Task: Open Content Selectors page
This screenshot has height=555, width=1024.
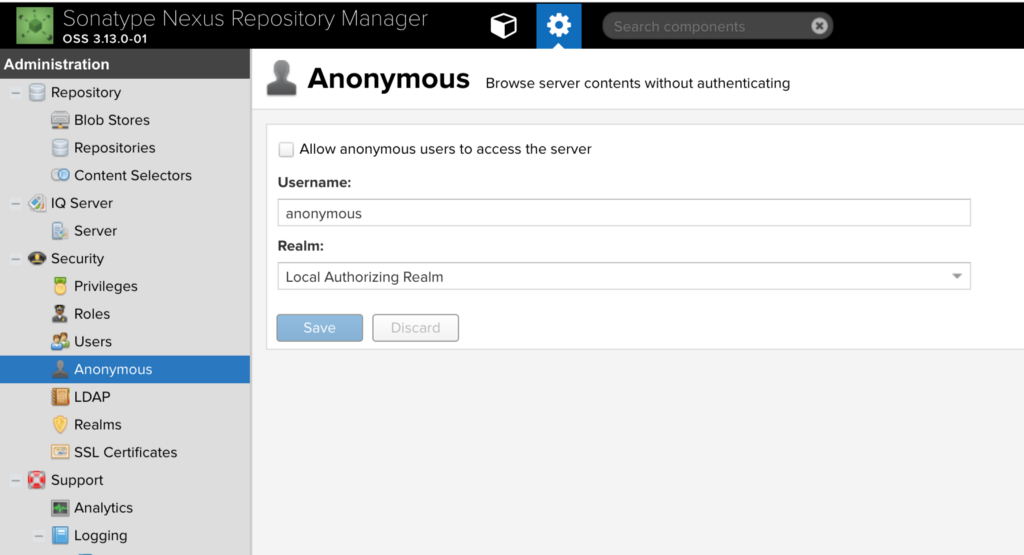Action: point(133,175)
